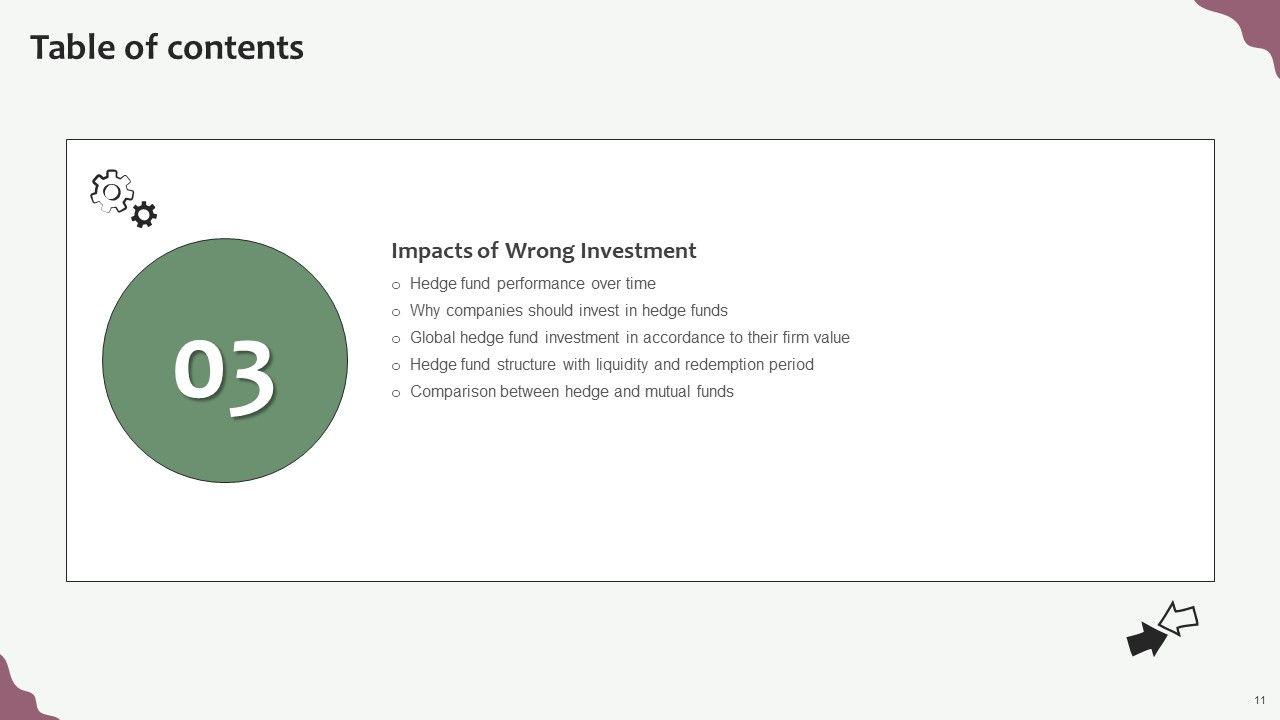Click the bullet before 'Global hedge fund investment'
1280x720 pixels.
[396, 339]
